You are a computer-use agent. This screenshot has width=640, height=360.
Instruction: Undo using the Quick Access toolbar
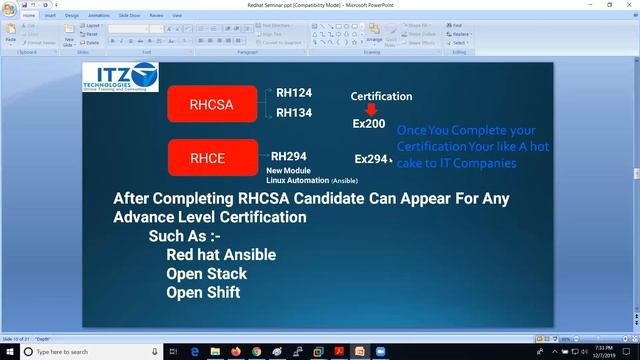coord(33,5)
